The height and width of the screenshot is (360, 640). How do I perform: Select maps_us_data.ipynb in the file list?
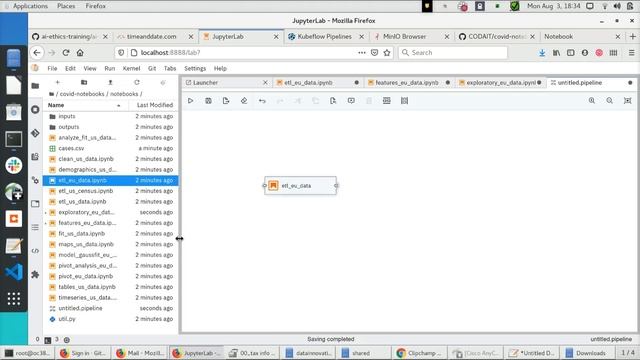(x=111, y=244)
